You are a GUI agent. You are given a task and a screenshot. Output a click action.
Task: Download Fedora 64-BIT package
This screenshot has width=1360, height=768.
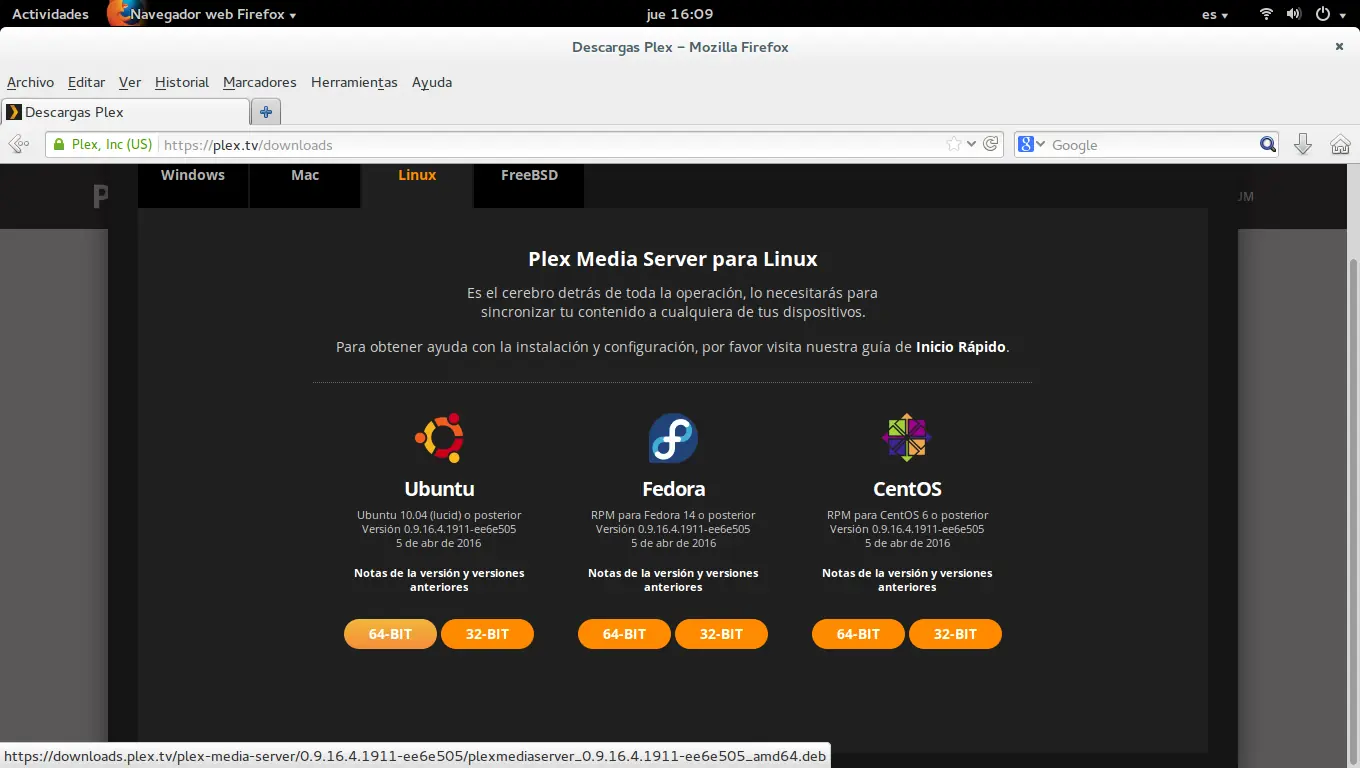coord(624,634)
